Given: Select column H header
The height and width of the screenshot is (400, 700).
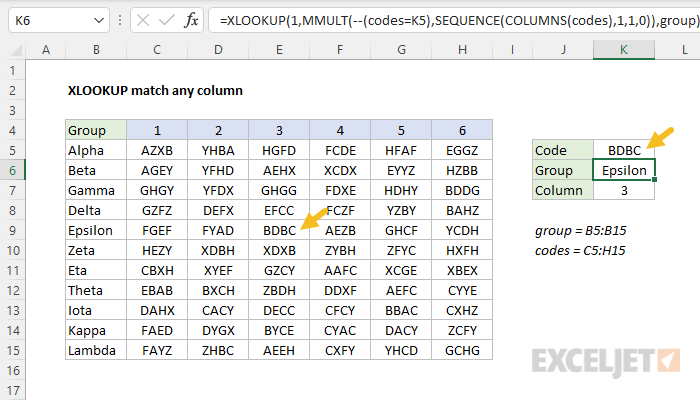Looking at the screenshot, I should (x=462, y=50).
